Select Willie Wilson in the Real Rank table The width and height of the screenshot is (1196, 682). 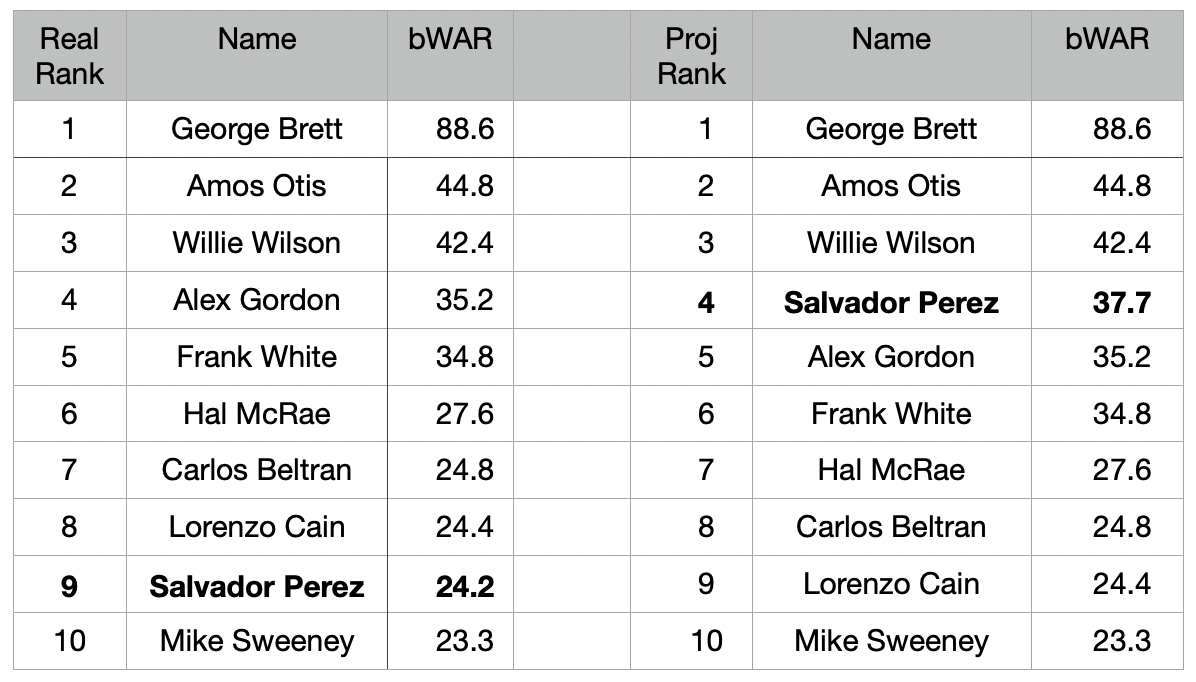click(257, 243)
